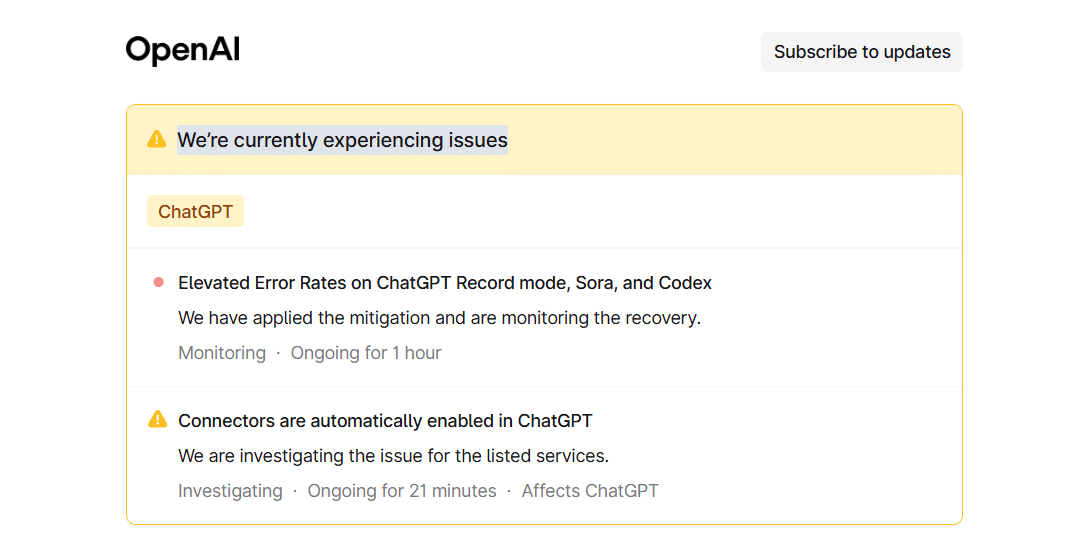Click the "Affects ChatGPT" label

tap(590, 491)
